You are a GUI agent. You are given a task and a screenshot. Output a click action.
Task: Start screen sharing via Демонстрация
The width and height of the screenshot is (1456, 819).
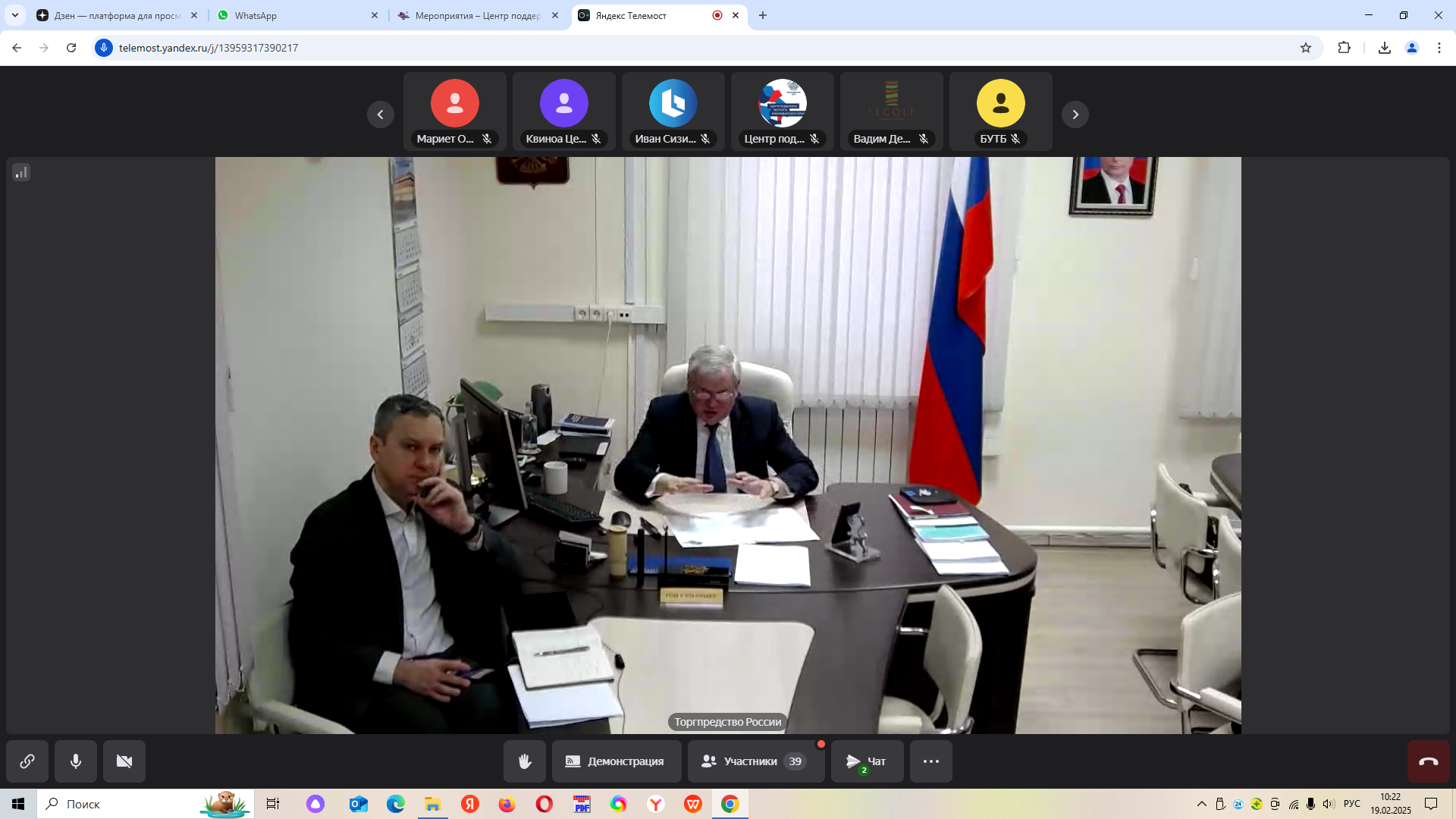616,761
